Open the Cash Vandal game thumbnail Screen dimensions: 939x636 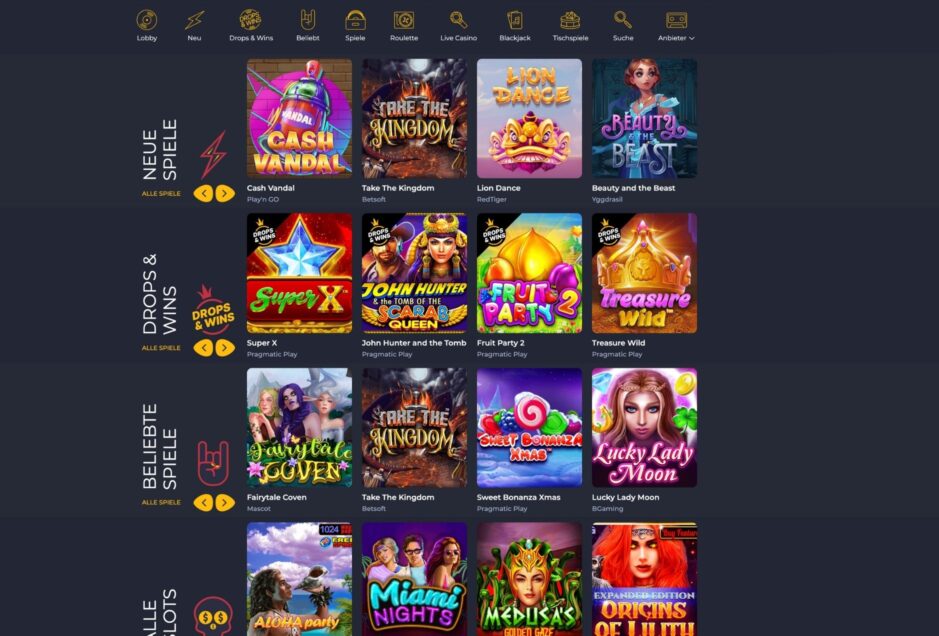point(299,119)
